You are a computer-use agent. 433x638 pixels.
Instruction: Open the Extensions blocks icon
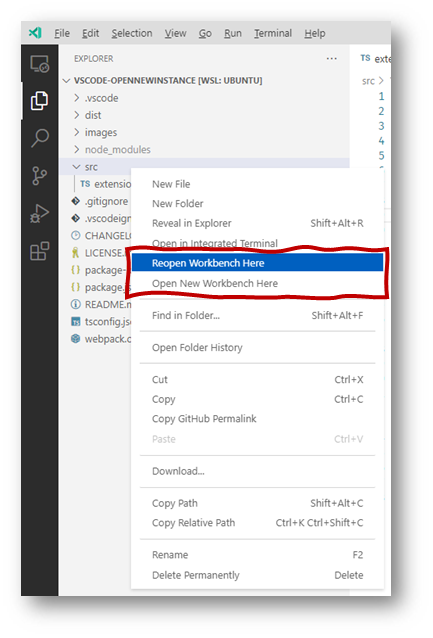click(39, 251)
